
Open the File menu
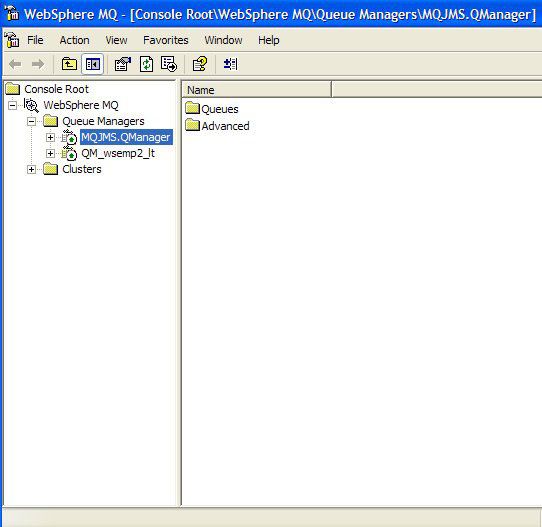(35, 40)
